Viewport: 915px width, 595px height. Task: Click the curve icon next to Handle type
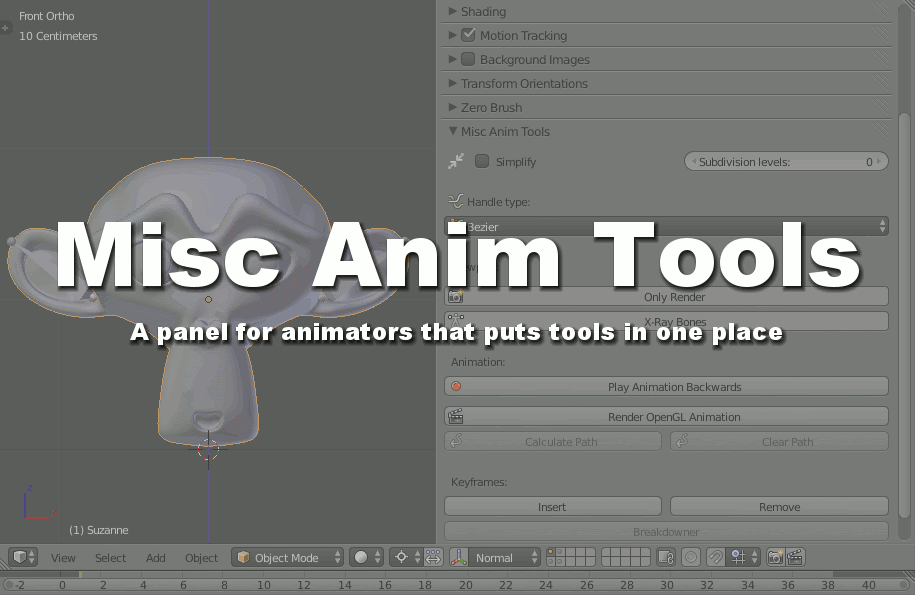[x=456, y=201]
